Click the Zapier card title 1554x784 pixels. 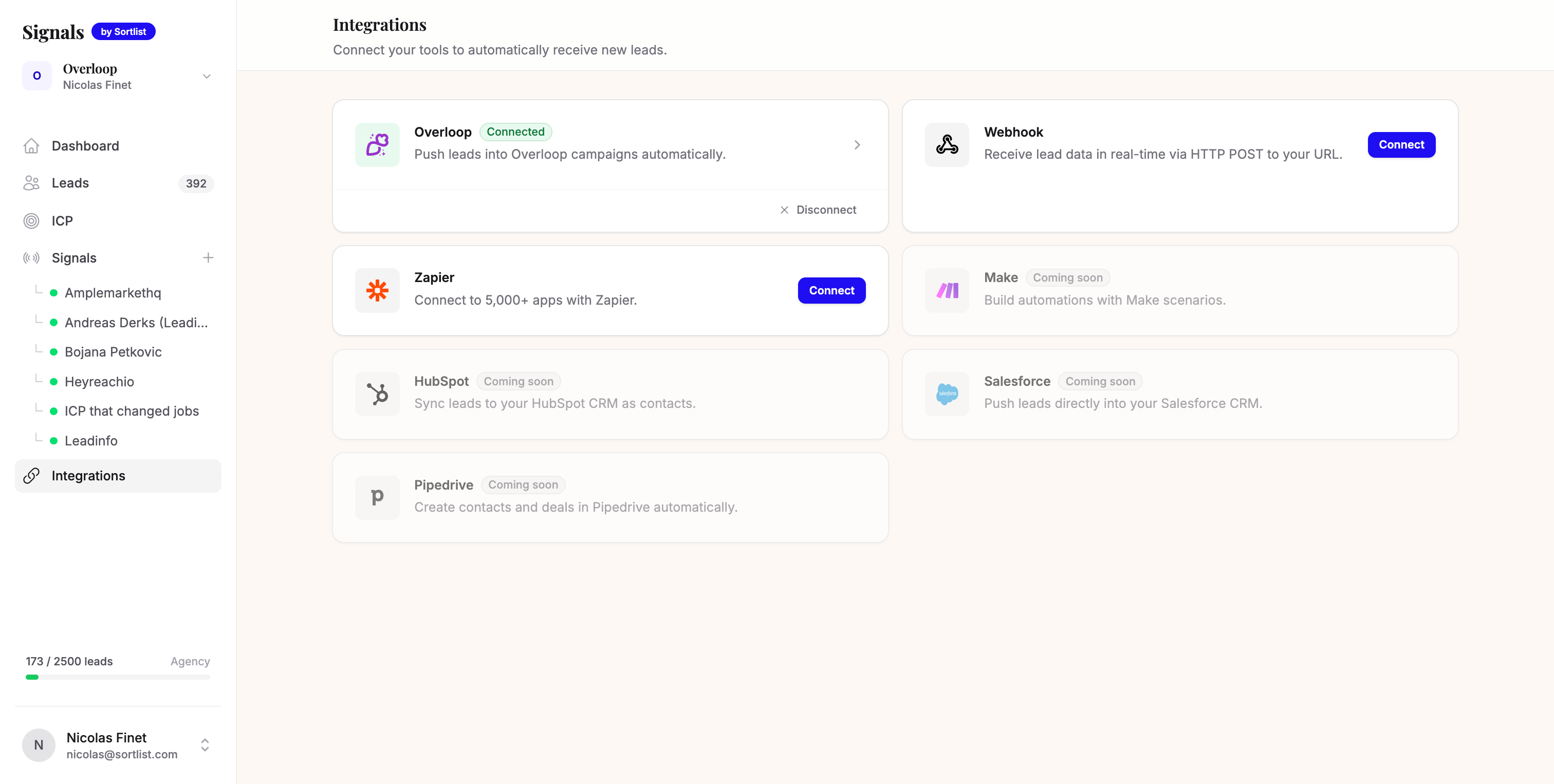click(x=434, y=277)
